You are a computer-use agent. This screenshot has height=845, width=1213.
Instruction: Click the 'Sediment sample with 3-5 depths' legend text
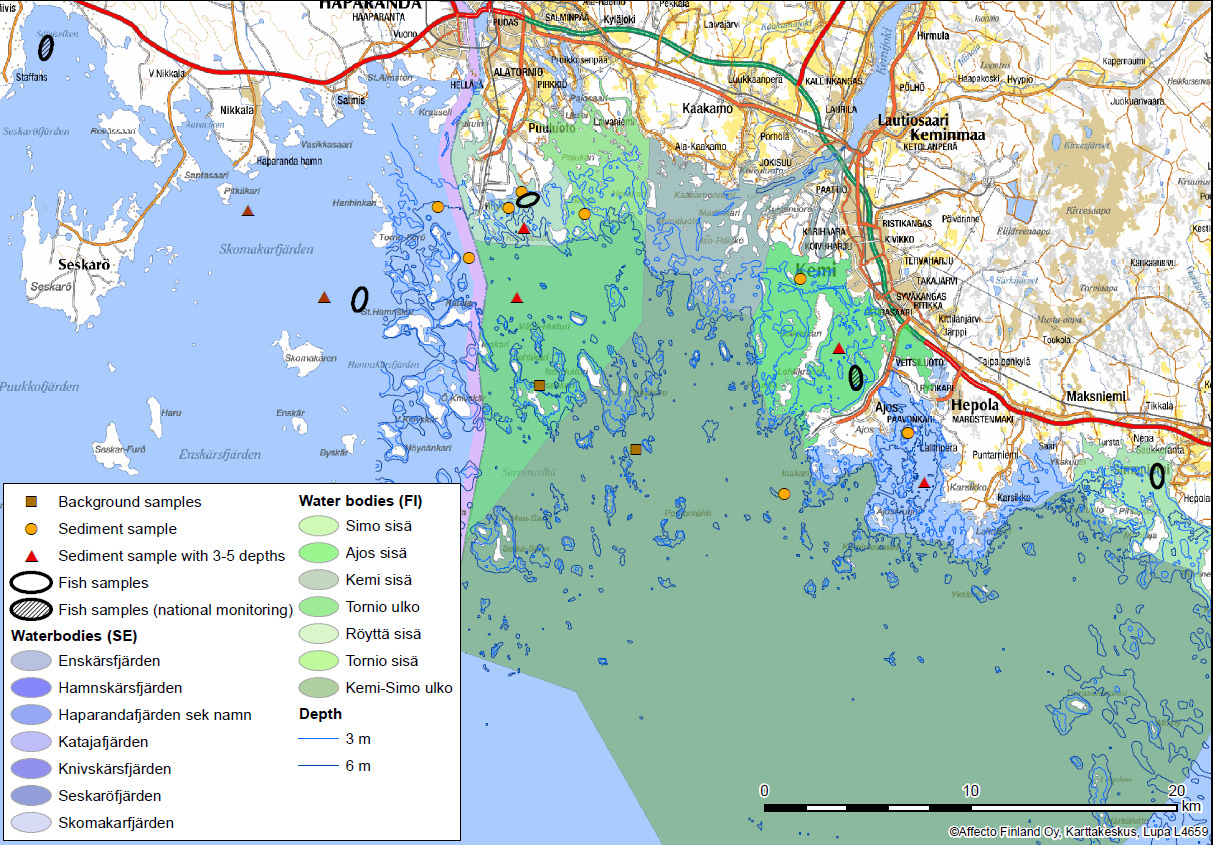[x=171, y=556]
